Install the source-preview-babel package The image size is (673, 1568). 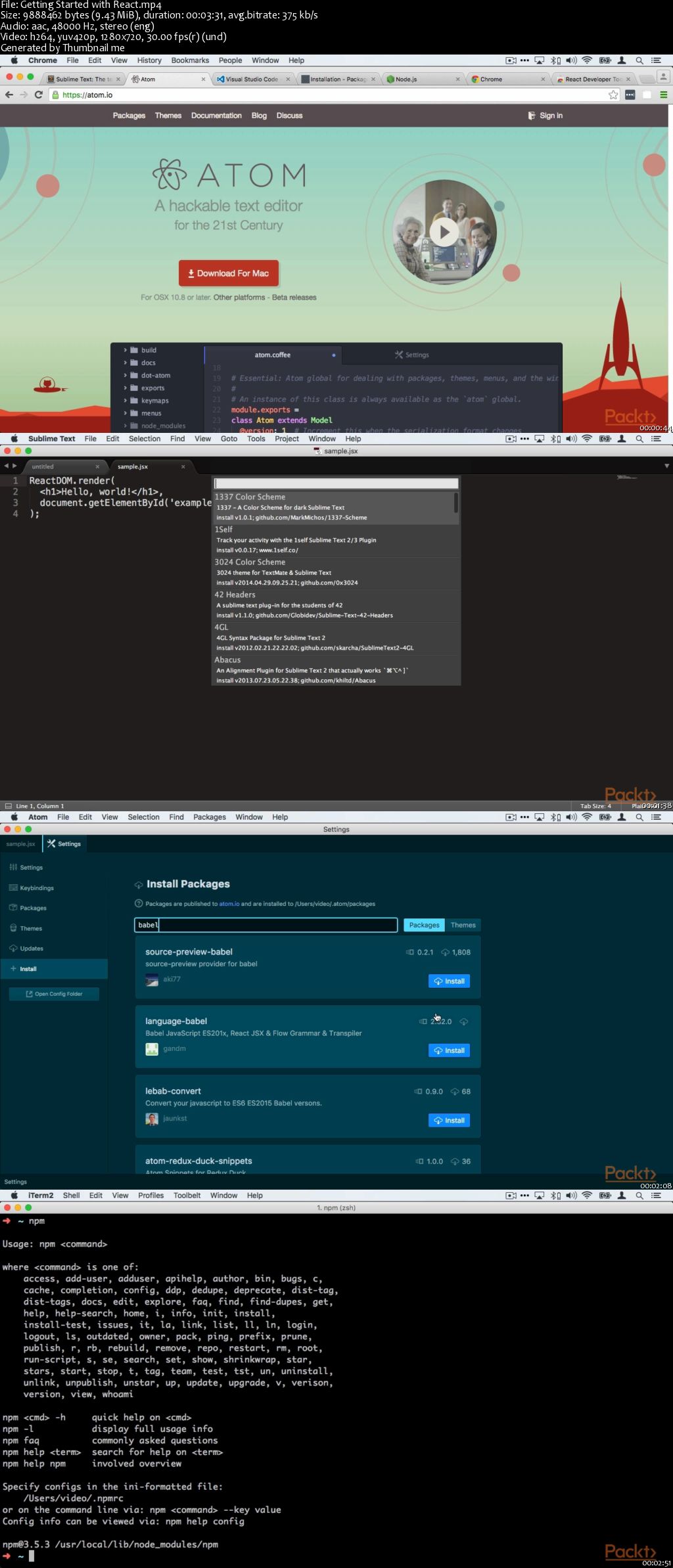pos(449,981)
